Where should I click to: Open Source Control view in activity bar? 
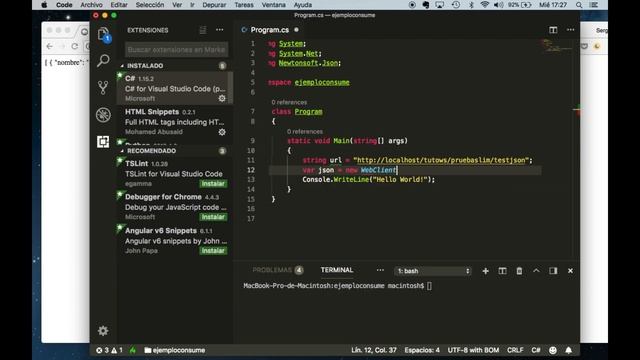tap(103, 87)
